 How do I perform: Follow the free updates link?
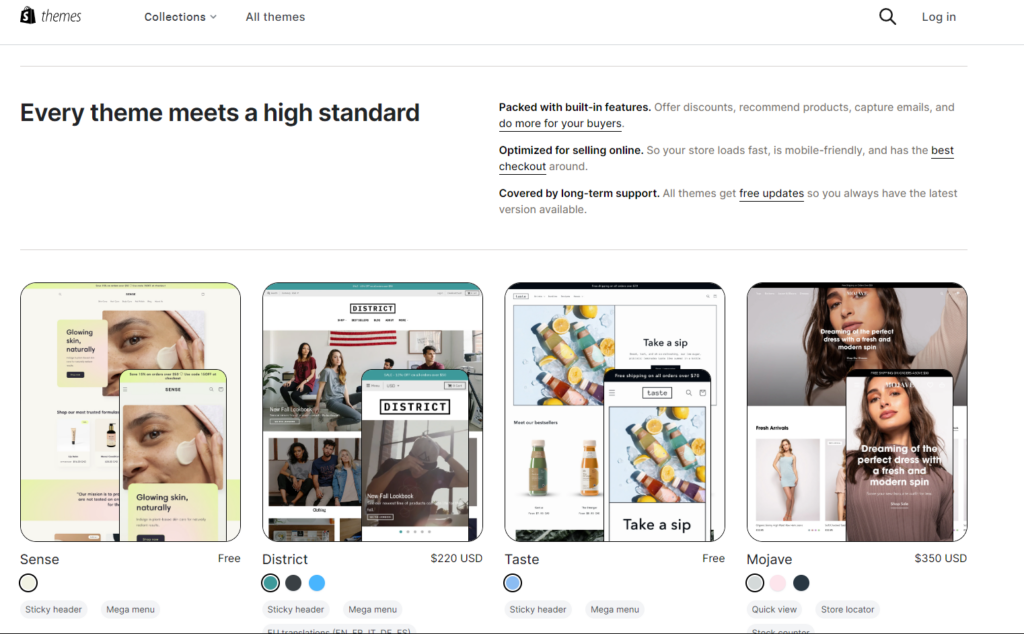pos(771,193)
